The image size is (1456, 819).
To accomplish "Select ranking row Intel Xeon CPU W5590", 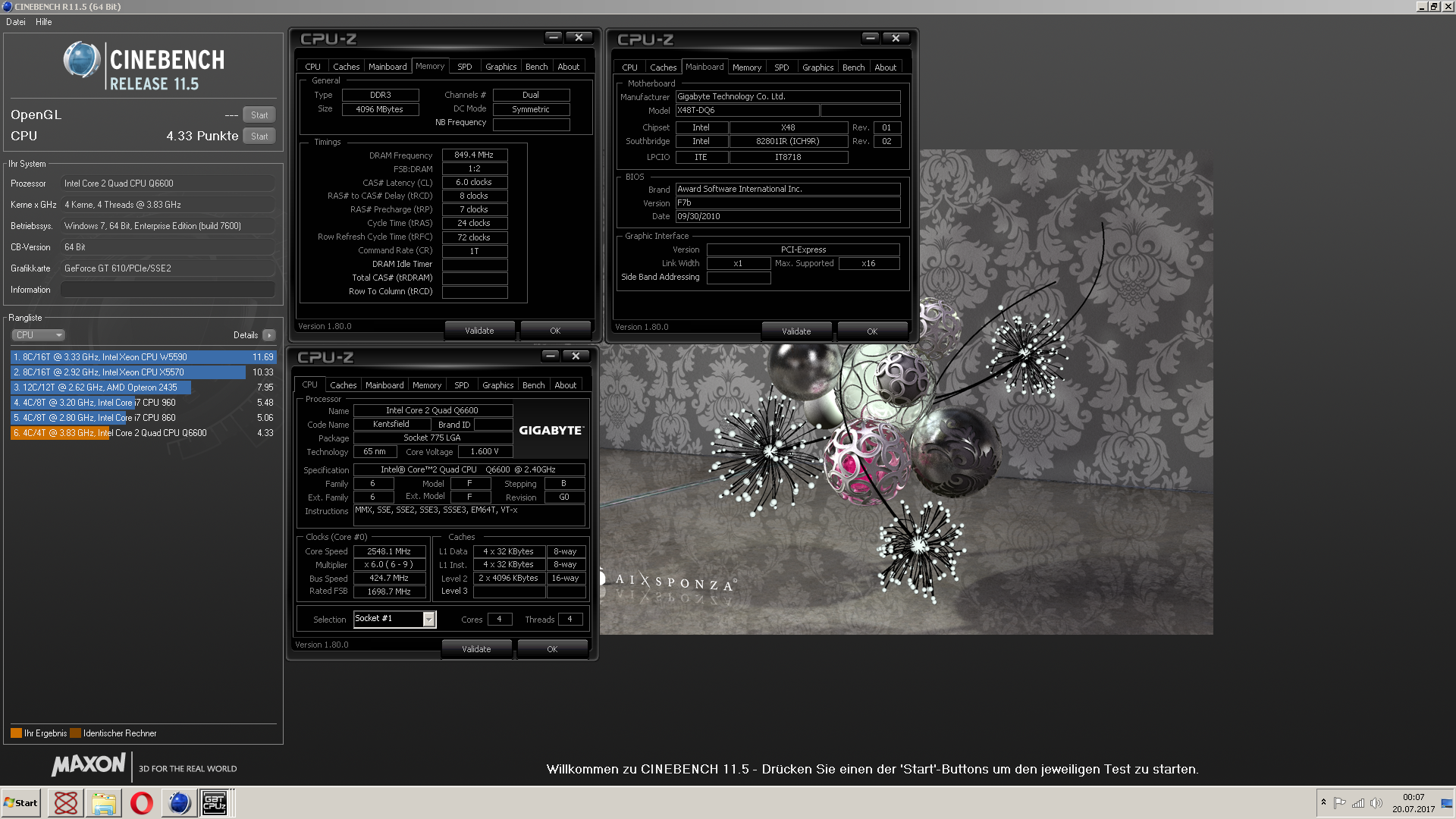I will pos(143,357).
